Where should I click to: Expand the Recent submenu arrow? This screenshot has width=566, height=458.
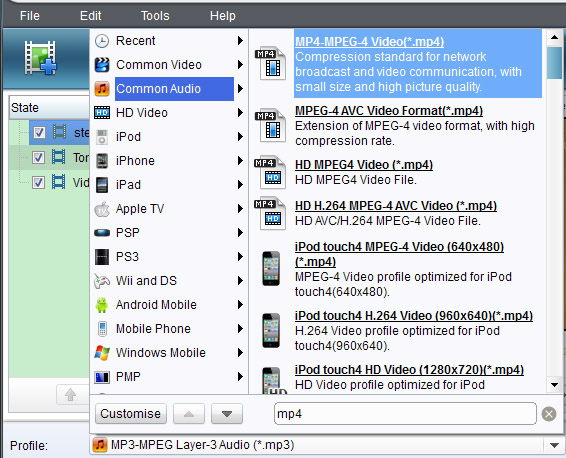tap(240, 40)
